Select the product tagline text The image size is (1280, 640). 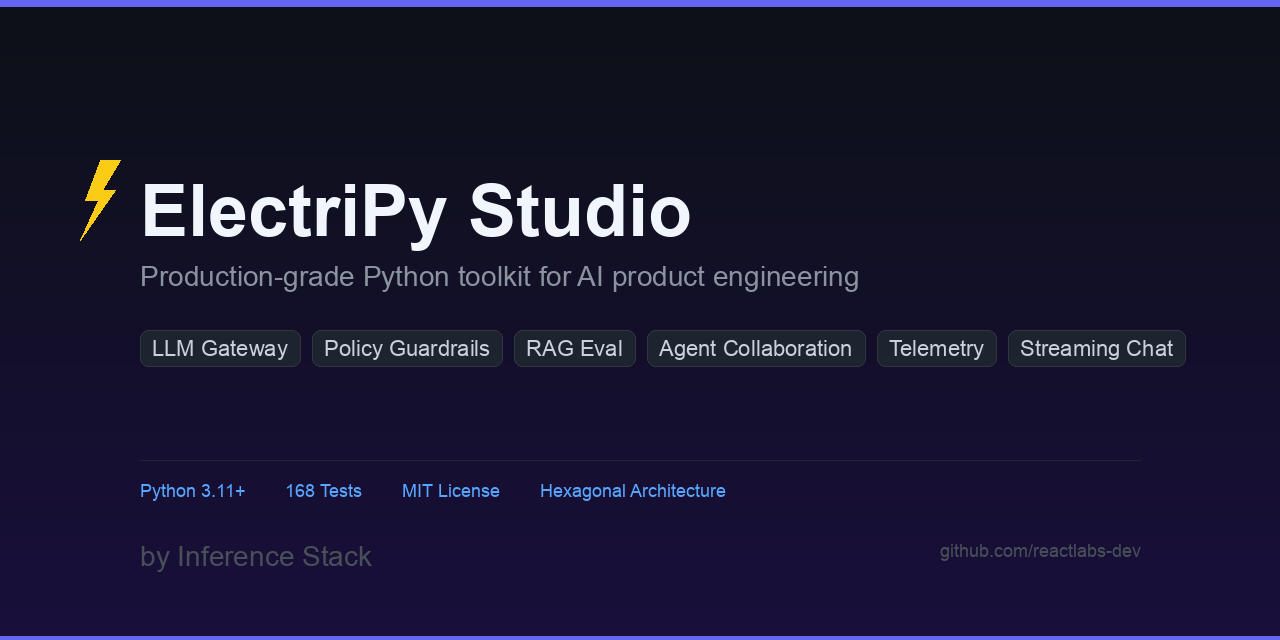(x=499, y=276)
